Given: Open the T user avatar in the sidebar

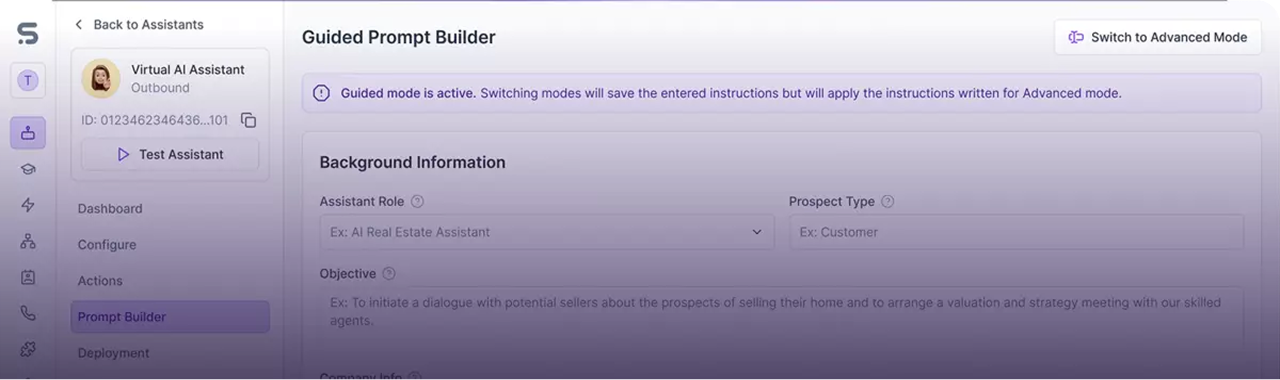Looking at the screenshot, I should pyautogui.click(x=28, y=81).
